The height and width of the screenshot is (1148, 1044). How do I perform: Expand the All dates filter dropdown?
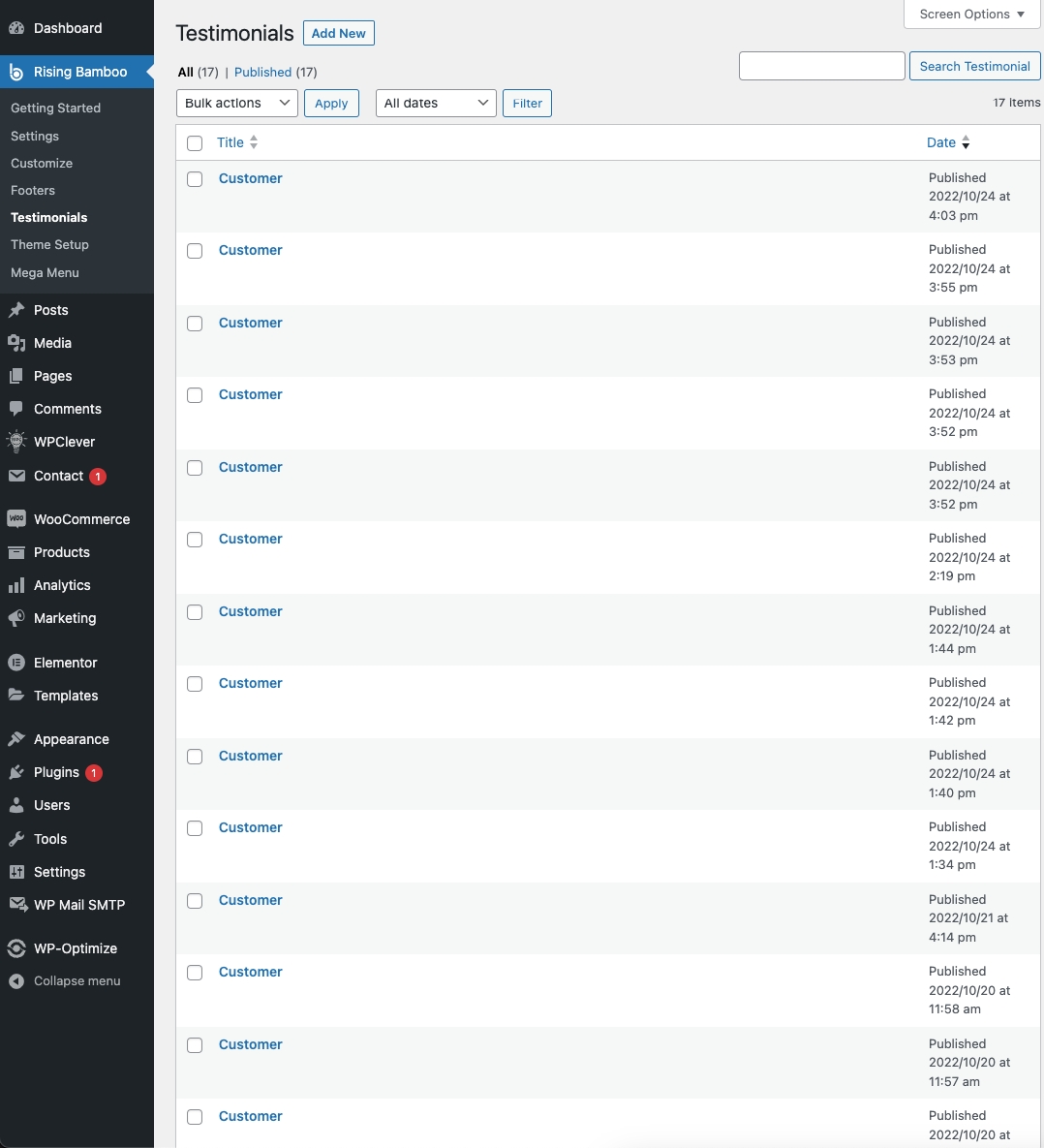click(x=435, y=103)
